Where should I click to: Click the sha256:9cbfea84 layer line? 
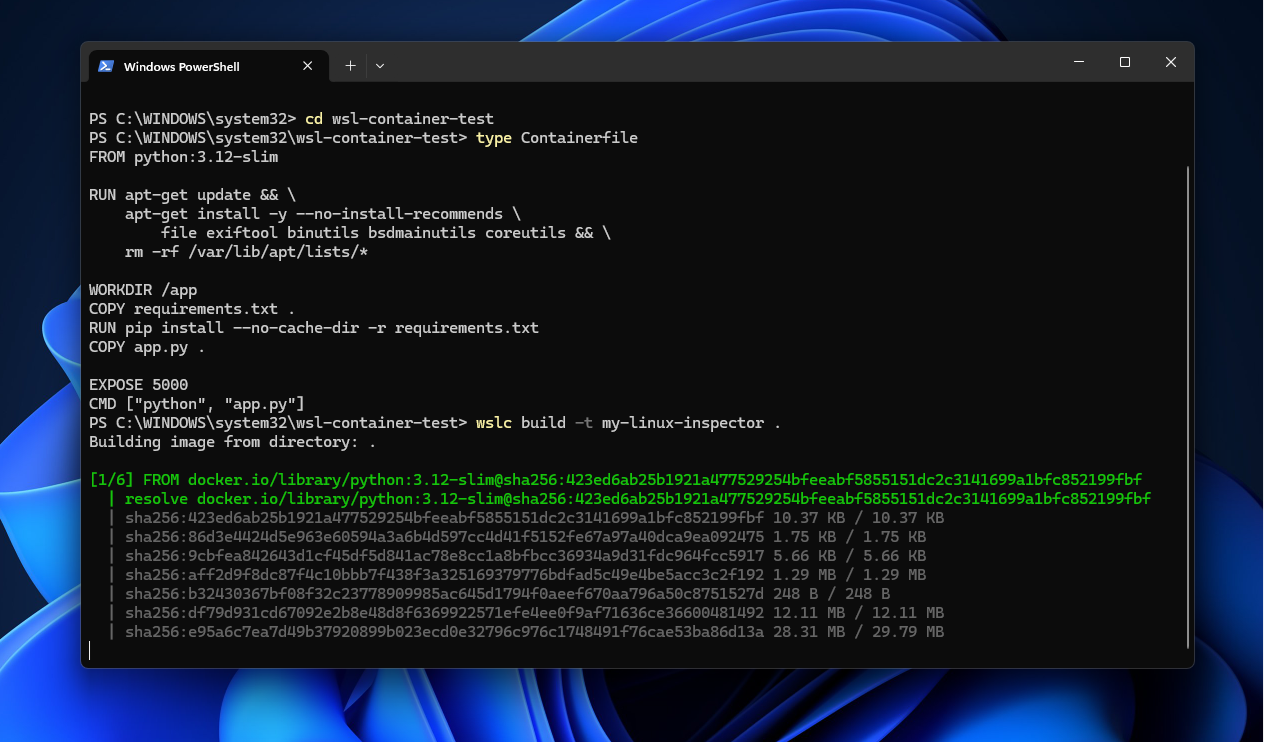[x=517, y=556]
